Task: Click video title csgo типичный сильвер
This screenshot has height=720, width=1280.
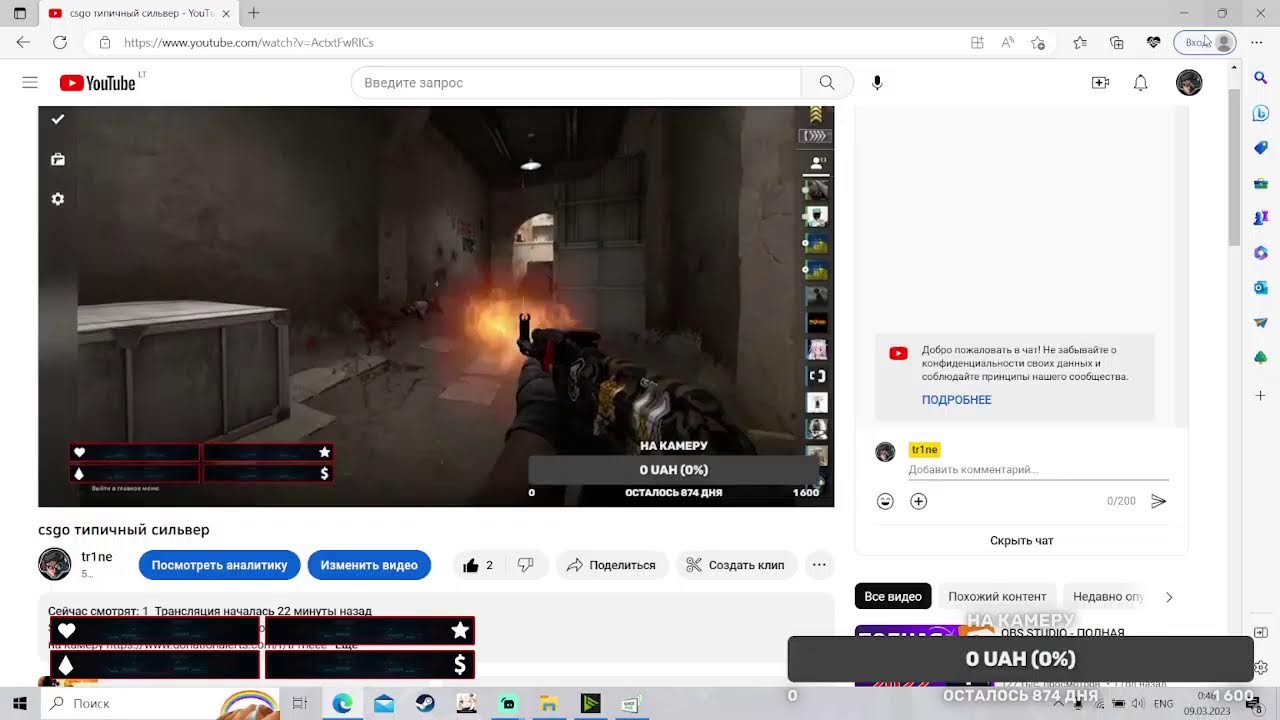Action: (x=124, y=530)
